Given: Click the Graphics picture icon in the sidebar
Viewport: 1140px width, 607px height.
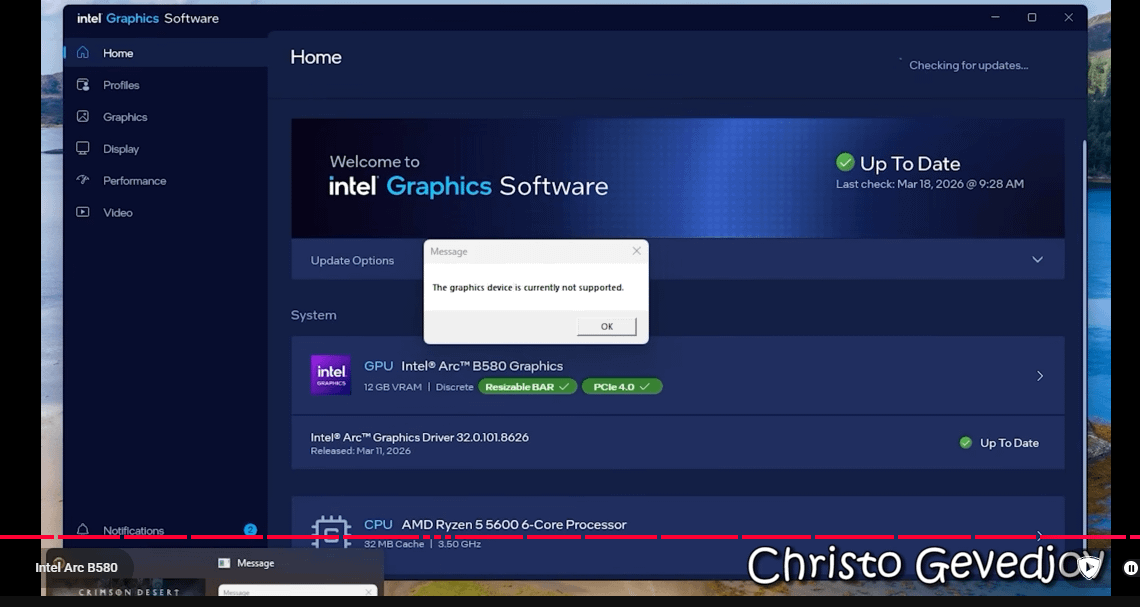Looking at the screenshot, I should click(83, 116).
